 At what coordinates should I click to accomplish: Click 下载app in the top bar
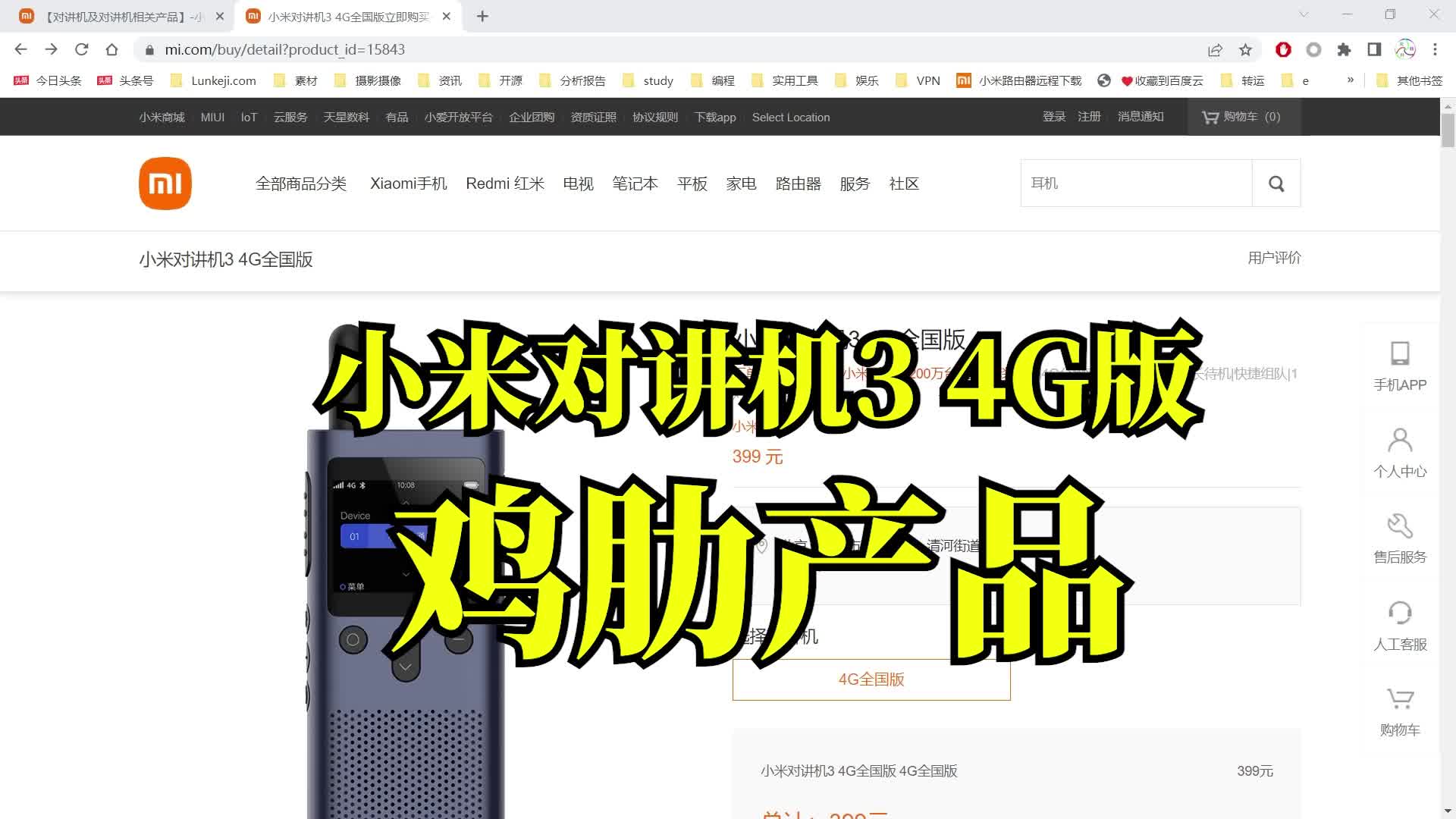point(715,117)
